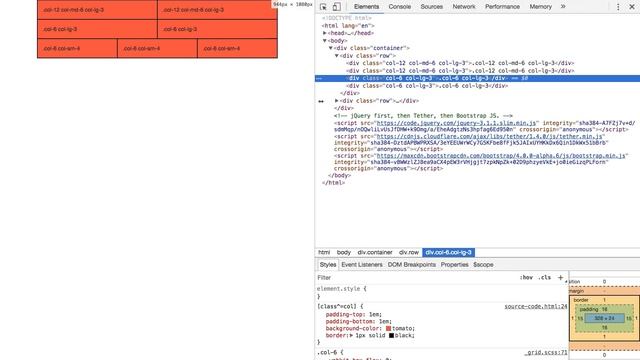The height and width of the screenshot is (360, 640).
Task: Select the Styles subtab
Action: coord(327,264)
